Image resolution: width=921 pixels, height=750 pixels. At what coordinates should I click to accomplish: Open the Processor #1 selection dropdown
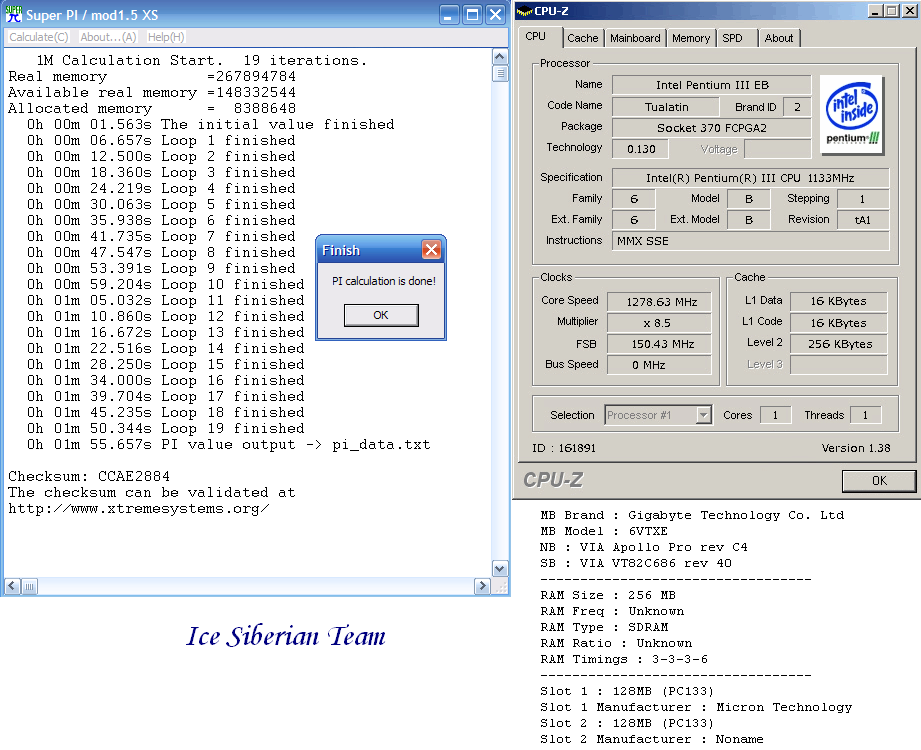click(x=658, y=415)
